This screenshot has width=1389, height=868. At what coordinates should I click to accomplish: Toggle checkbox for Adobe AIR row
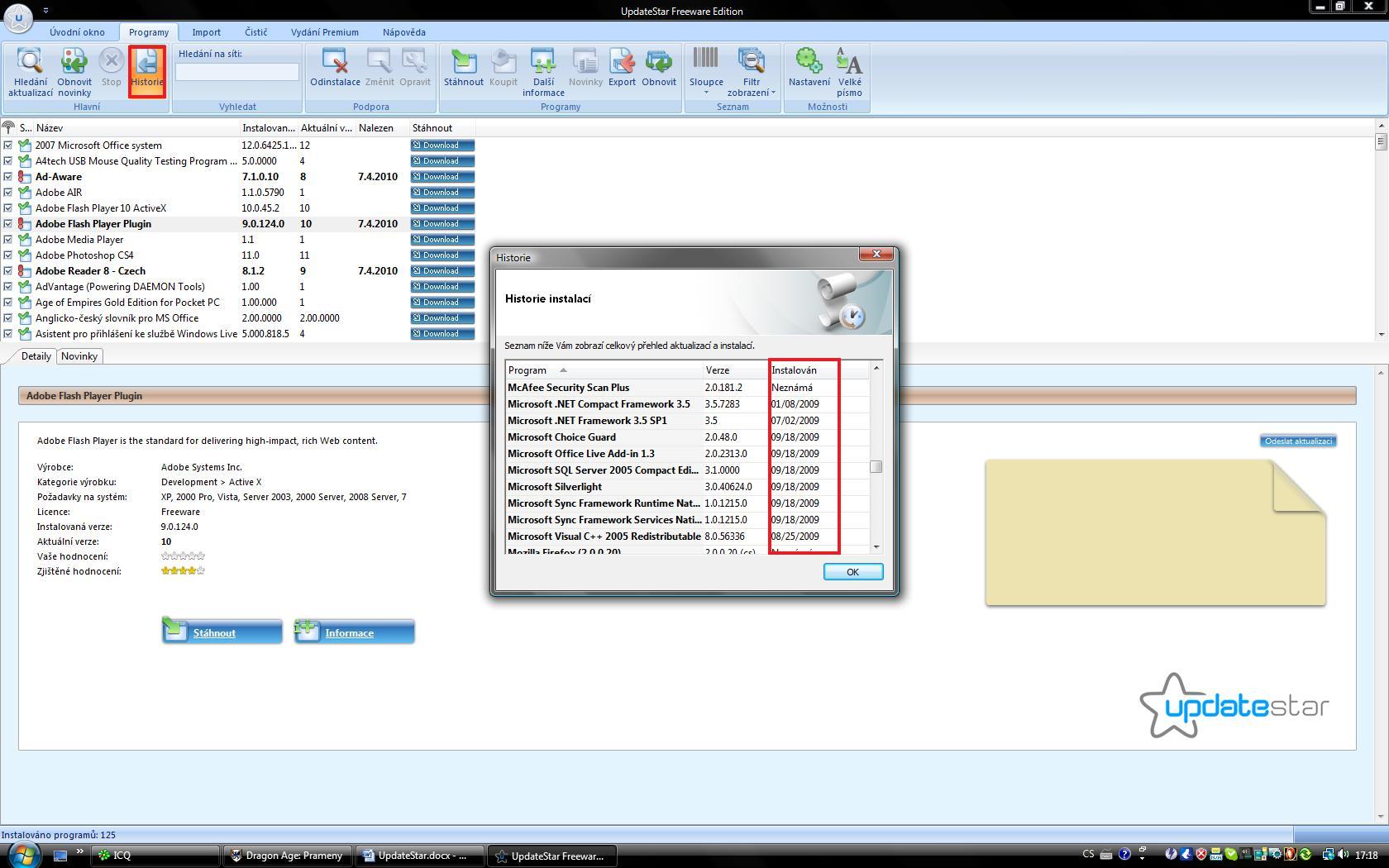pyautogui.click(x=8, y=193)
